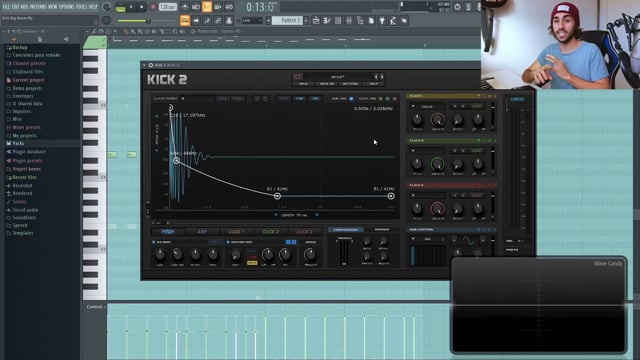Click the yellow distortion mode button
Image resolution: width=640 pixels, height=360 pixels.
click(252, 263)
